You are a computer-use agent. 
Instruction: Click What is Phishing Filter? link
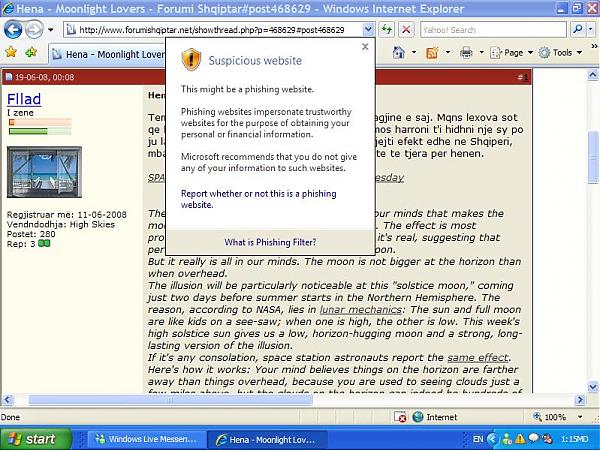tap(270, 242)
